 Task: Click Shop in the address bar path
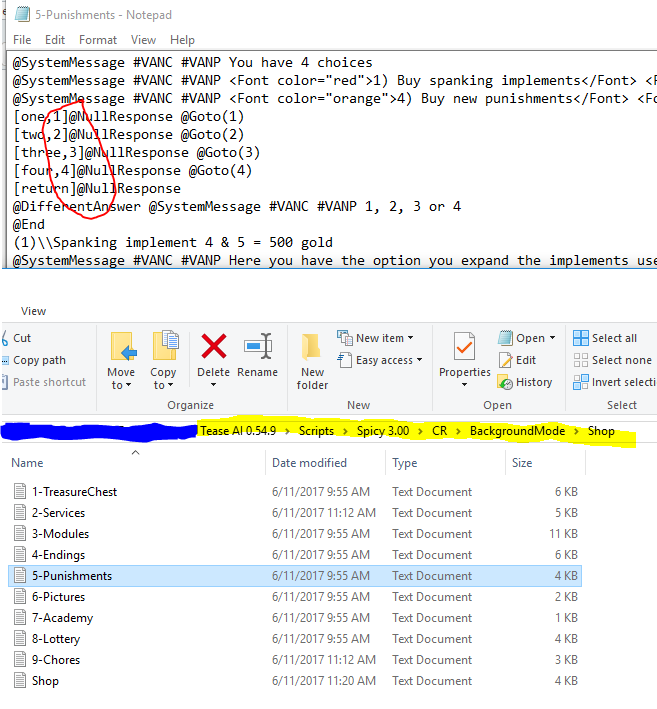pos(601,431)
